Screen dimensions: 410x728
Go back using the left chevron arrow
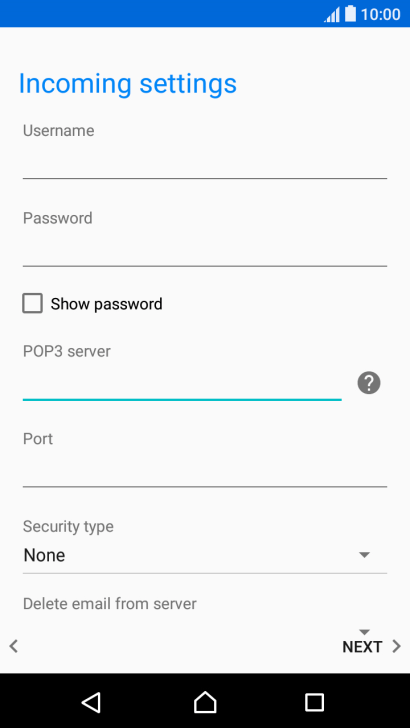tap(14, 646)
